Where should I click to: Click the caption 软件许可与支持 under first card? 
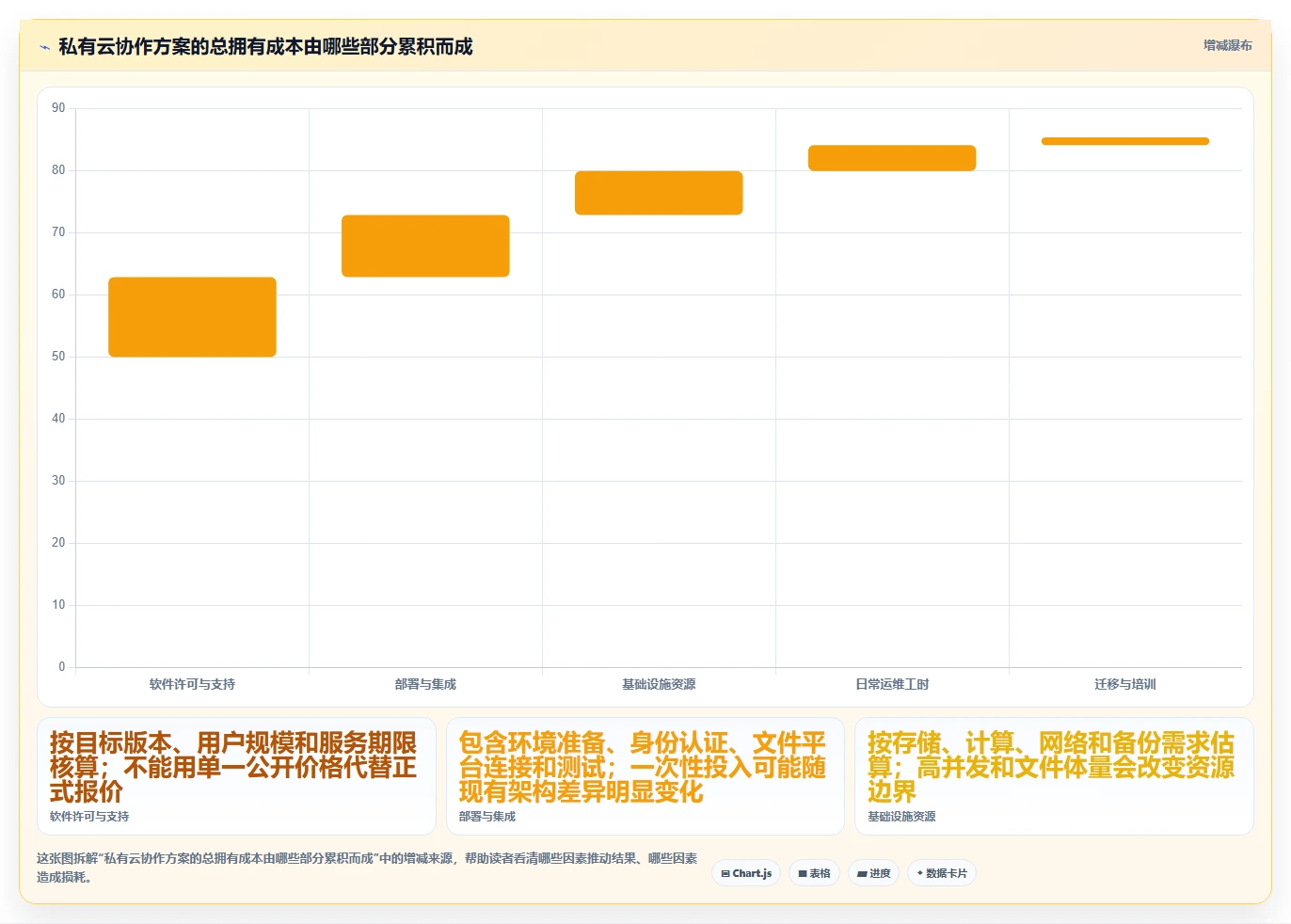(x=89, y=817)
